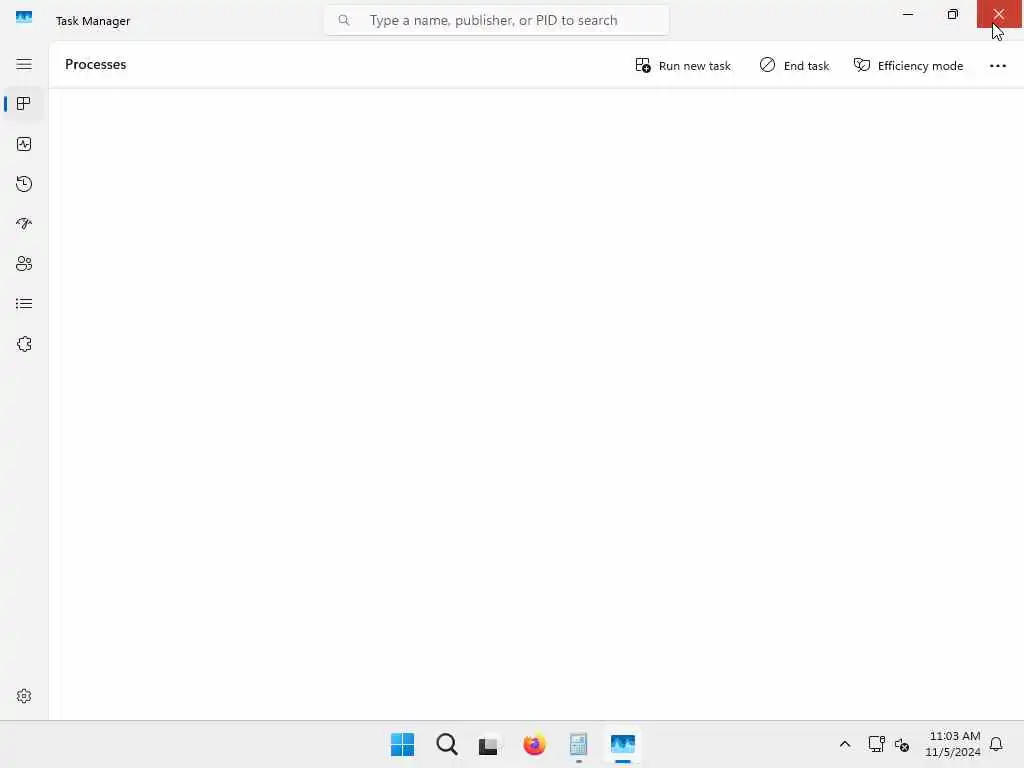Switch to Calculator in taskbar
Image resolution: width=1024 pixels, height=768 pixels.
(x=579, y=744)
